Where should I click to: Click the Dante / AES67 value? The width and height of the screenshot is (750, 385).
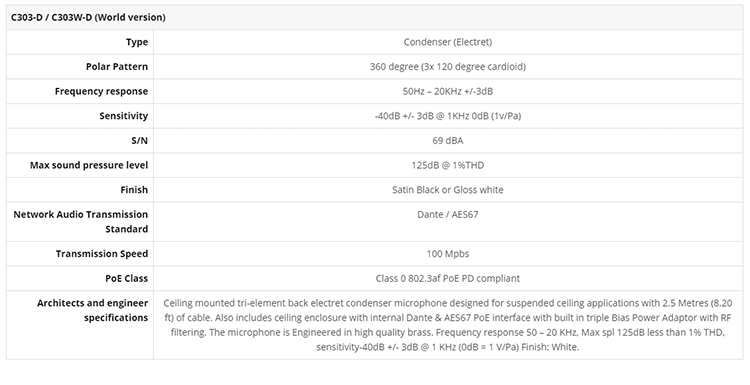pos(448,214)
